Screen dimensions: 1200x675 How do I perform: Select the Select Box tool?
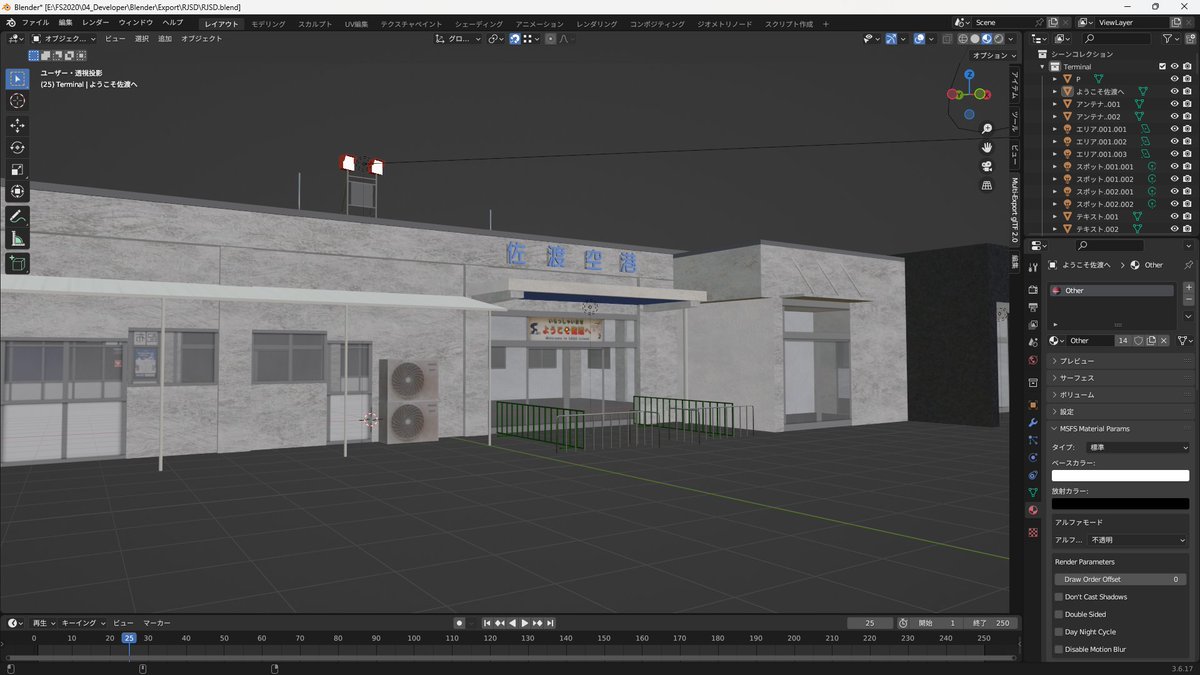tap(17, 79)
